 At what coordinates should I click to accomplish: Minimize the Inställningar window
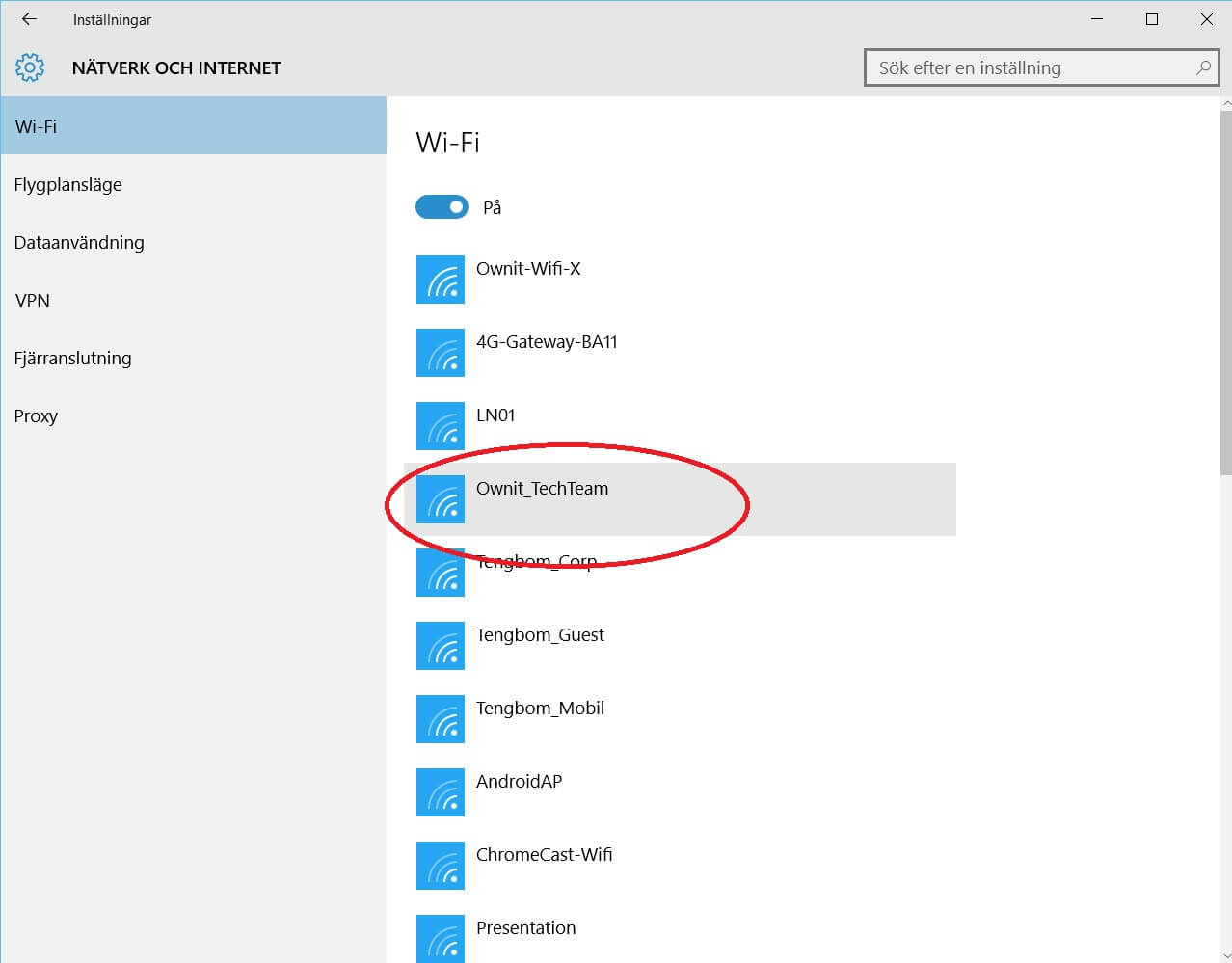click(x=1097, y=19)
